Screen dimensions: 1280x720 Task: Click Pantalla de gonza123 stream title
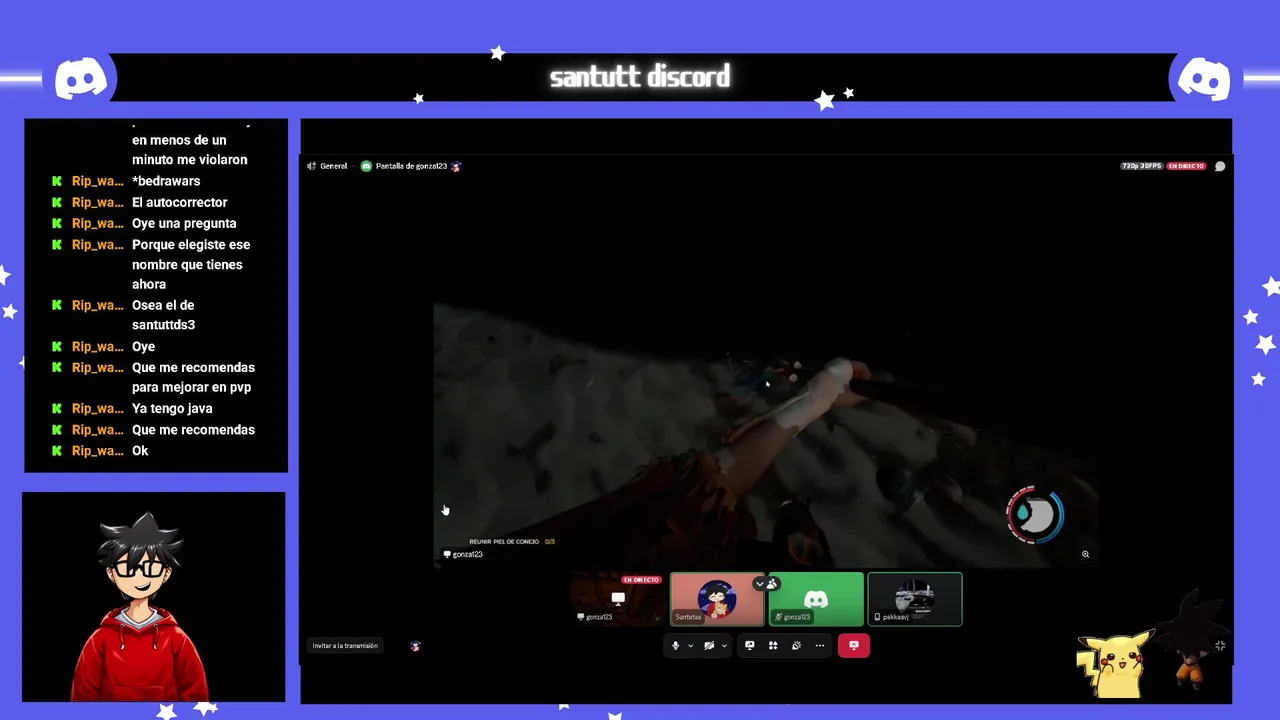(411, 166)
